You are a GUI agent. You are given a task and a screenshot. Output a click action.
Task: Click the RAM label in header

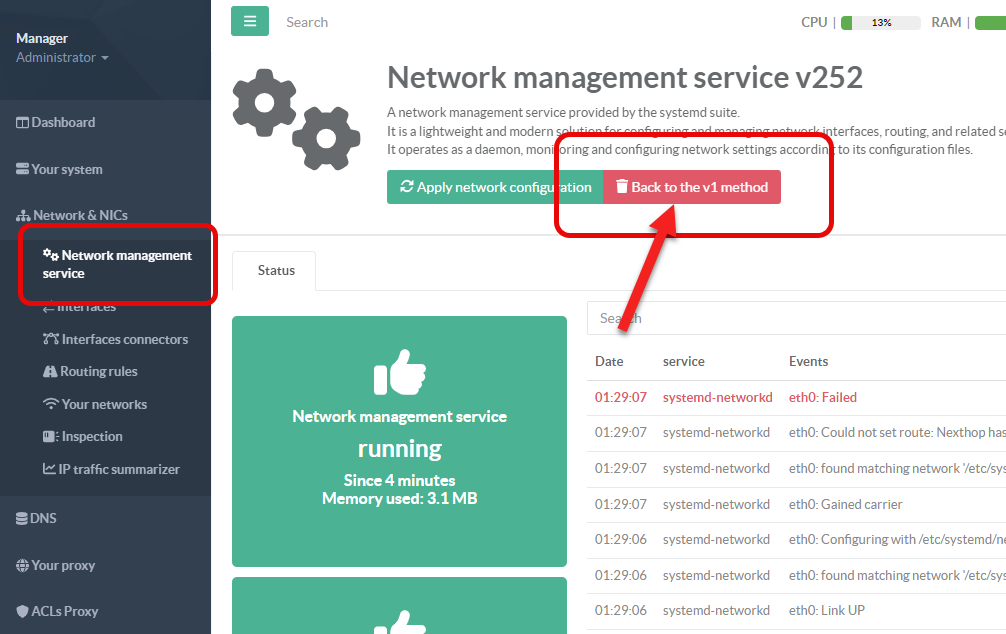point(946,22)
